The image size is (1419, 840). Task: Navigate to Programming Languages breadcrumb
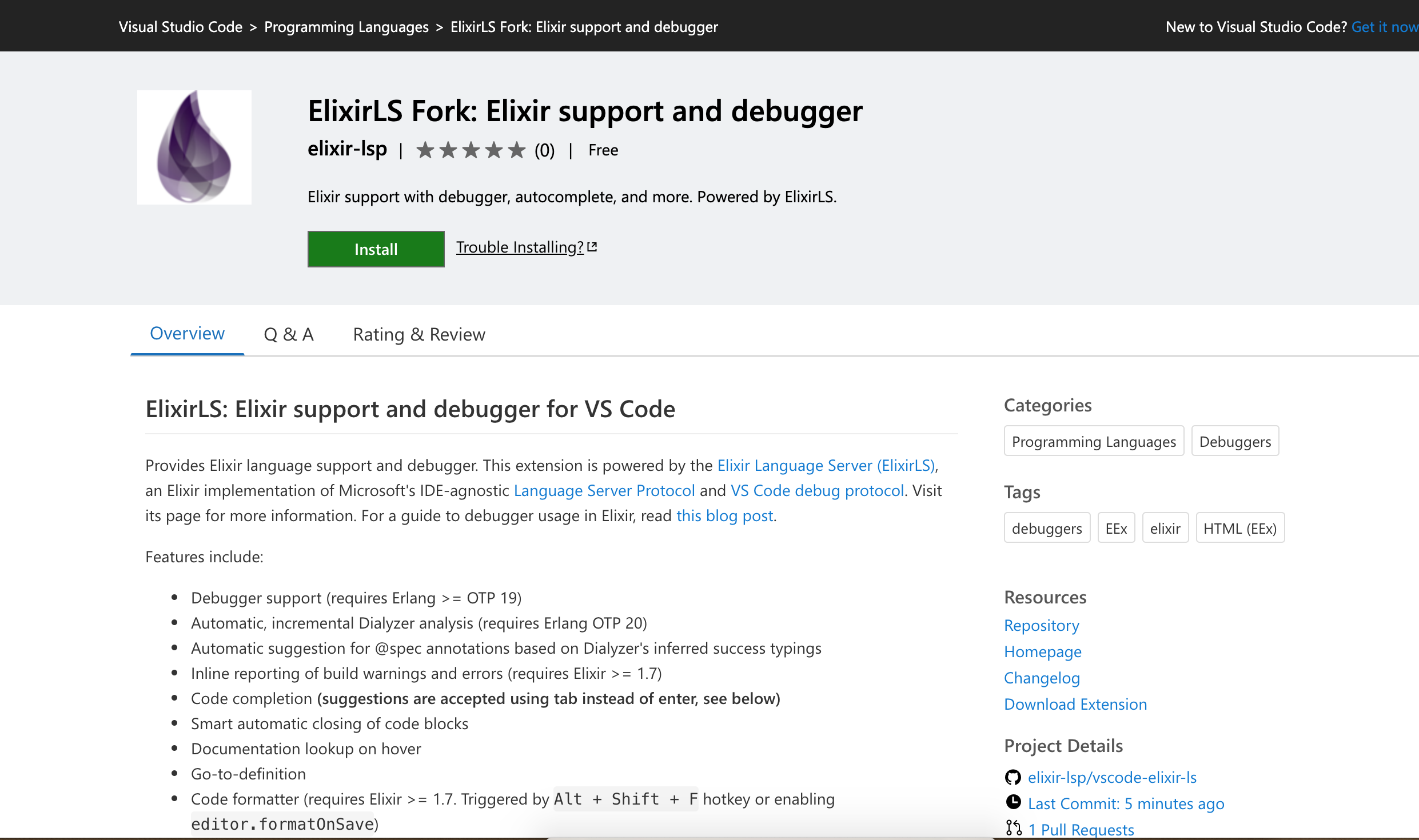(346, 26)
